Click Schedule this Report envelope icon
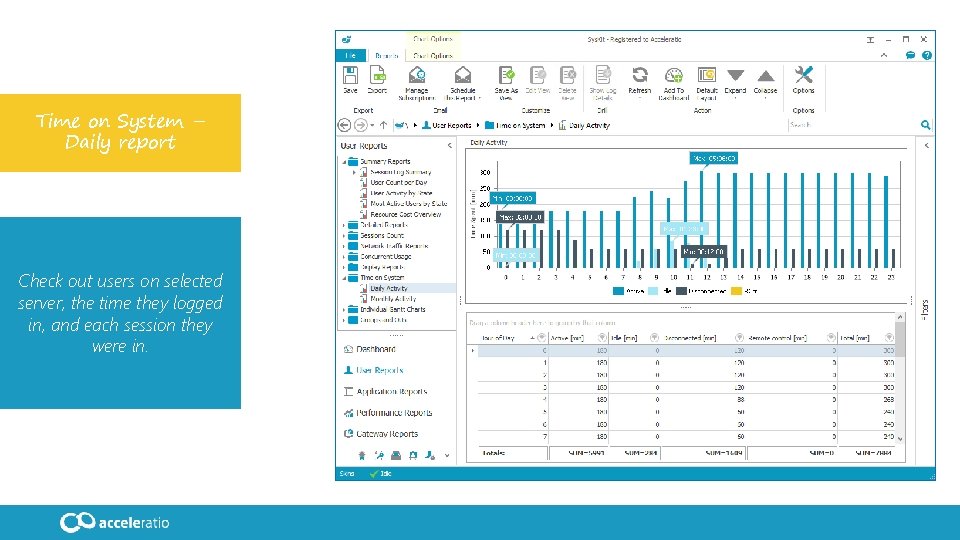Screen dimensions: 960x540 [463, 75]
